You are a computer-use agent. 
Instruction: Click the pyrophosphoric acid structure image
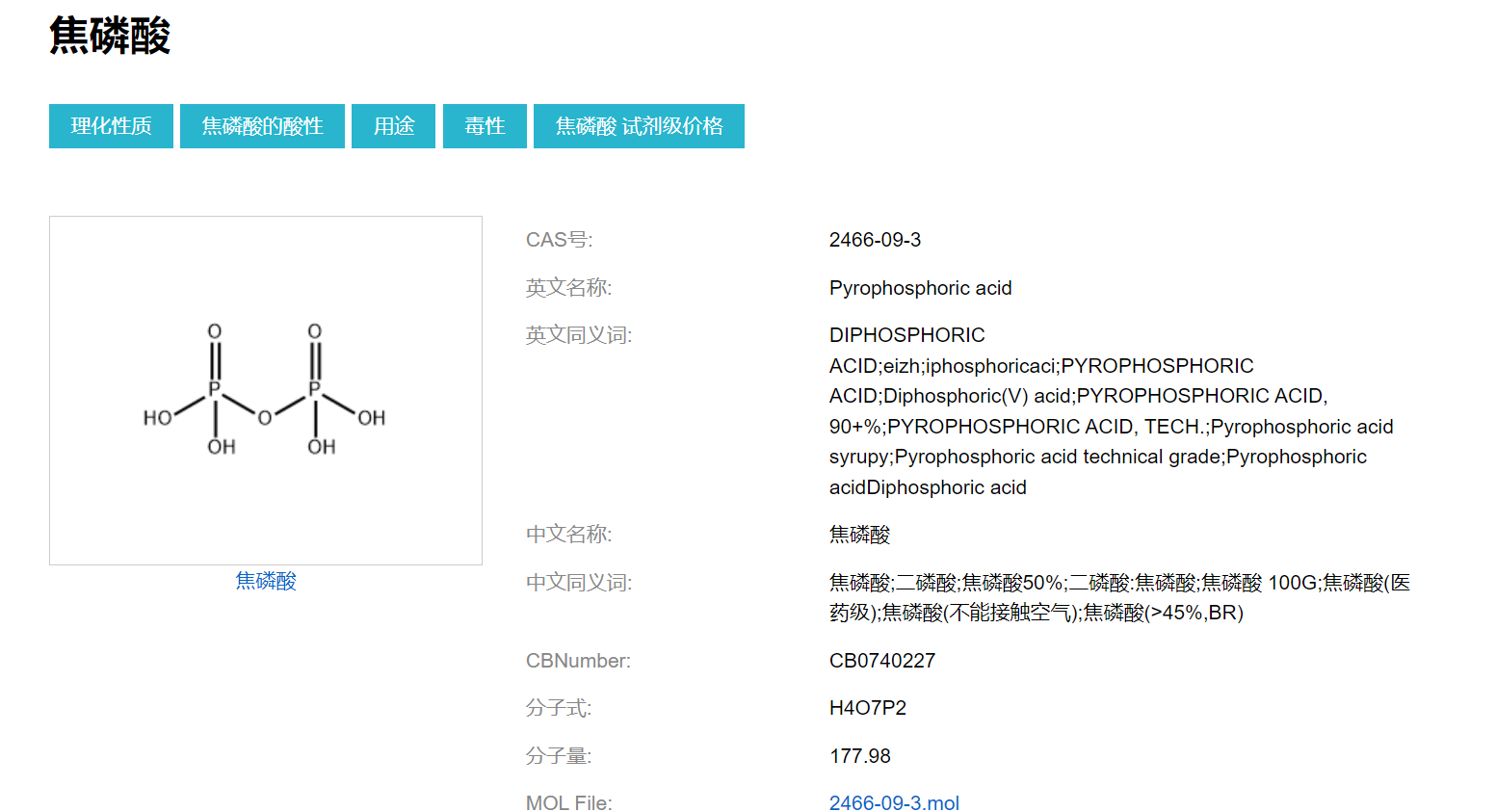265,390
